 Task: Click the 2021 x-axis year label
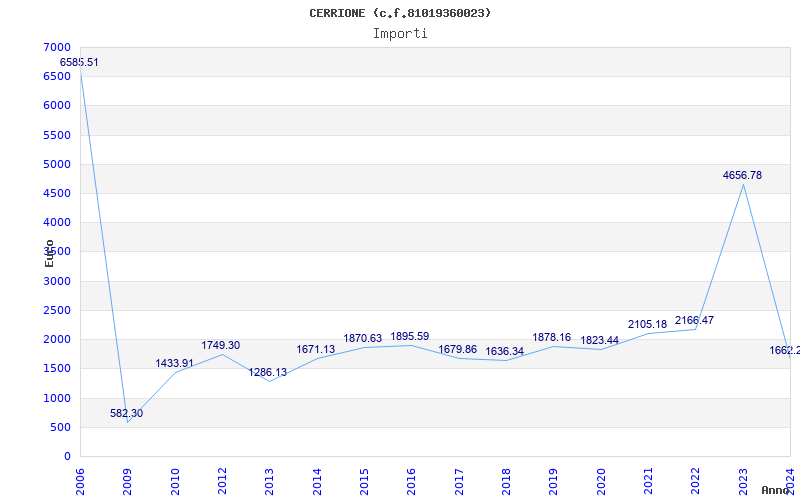(648, 482)
